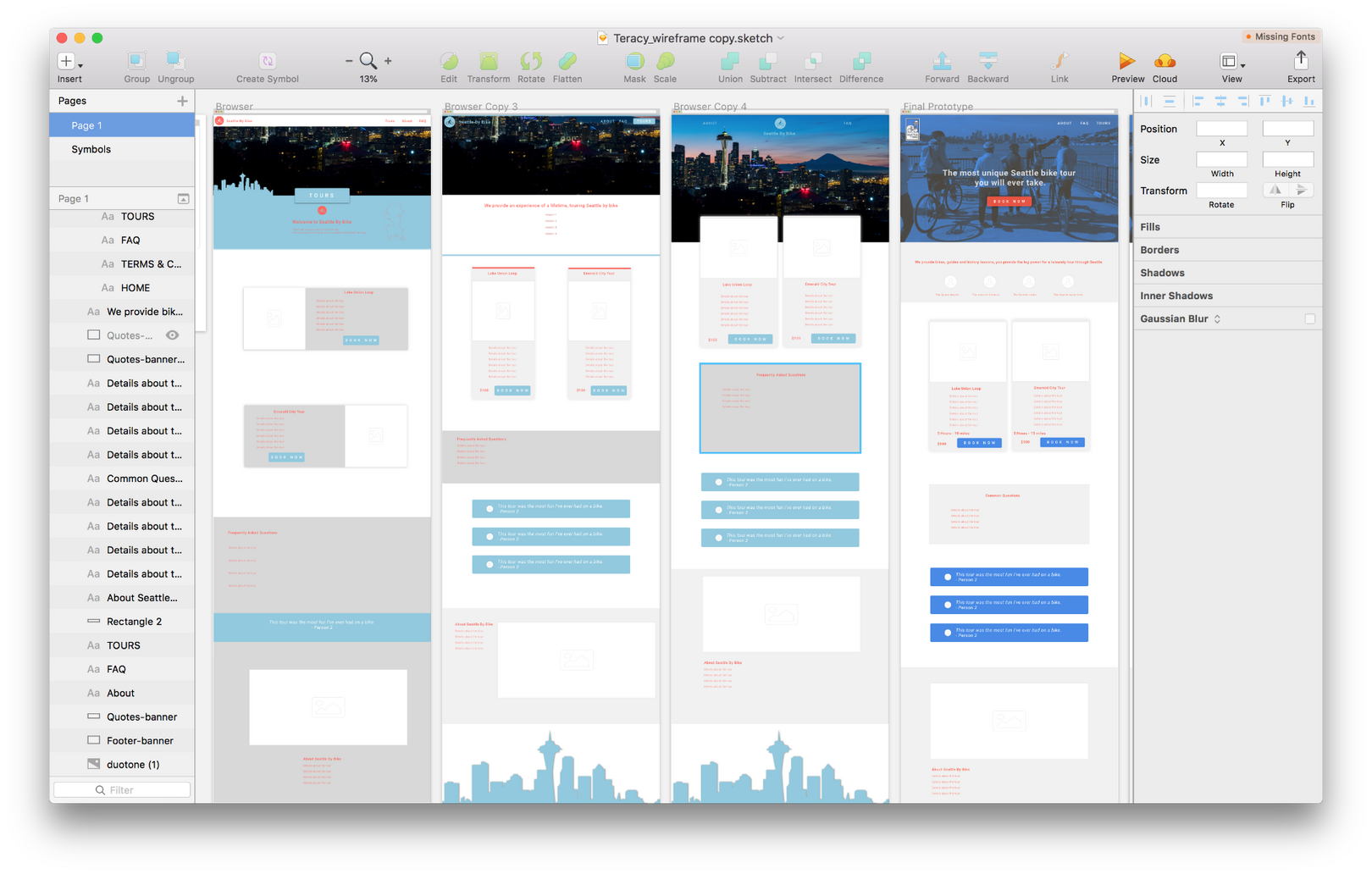Open Preview with the play icon
This screenshot has height=874, width=1372.
click(x=1126, y=61)
